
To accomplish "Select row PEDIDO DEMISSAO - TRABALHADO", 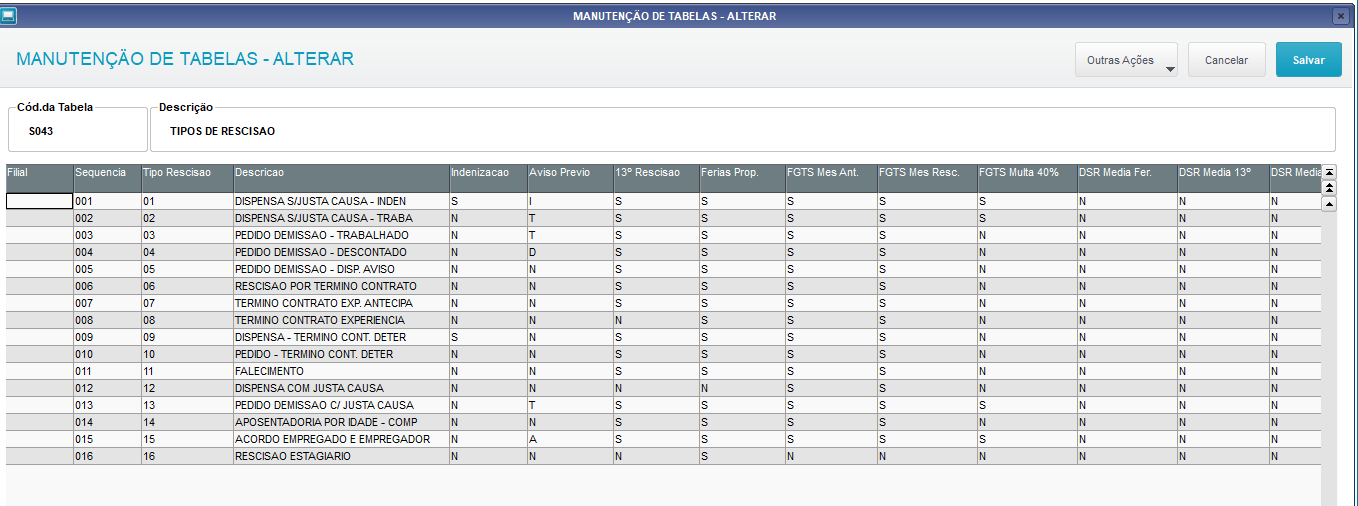I will (x=664, y=235).
